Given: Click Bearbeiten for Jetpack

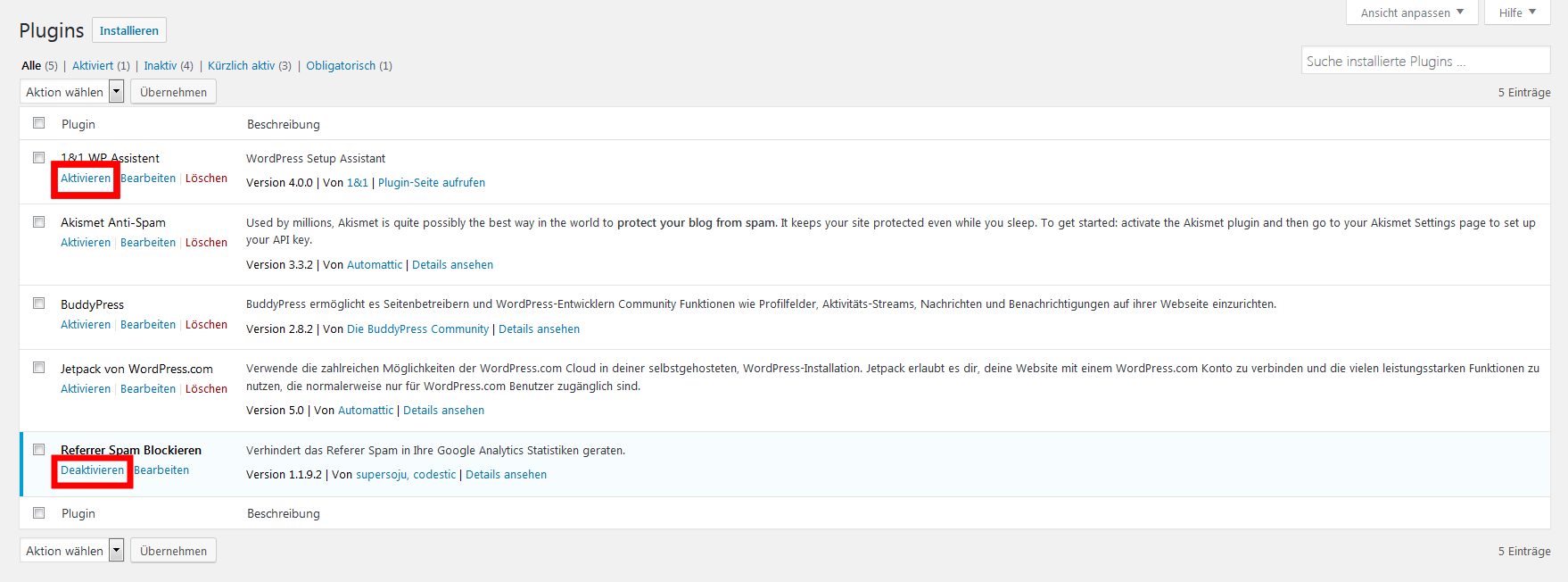Looking at the screenshot, I should point(148,389).
